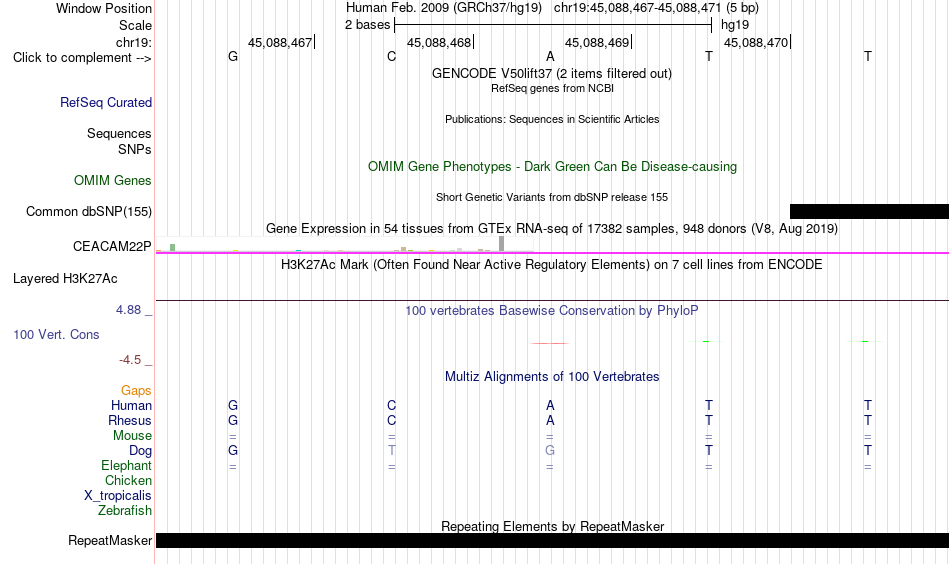
Task: Click the X_tropicalis alignment row label
Action: [118, 496]
